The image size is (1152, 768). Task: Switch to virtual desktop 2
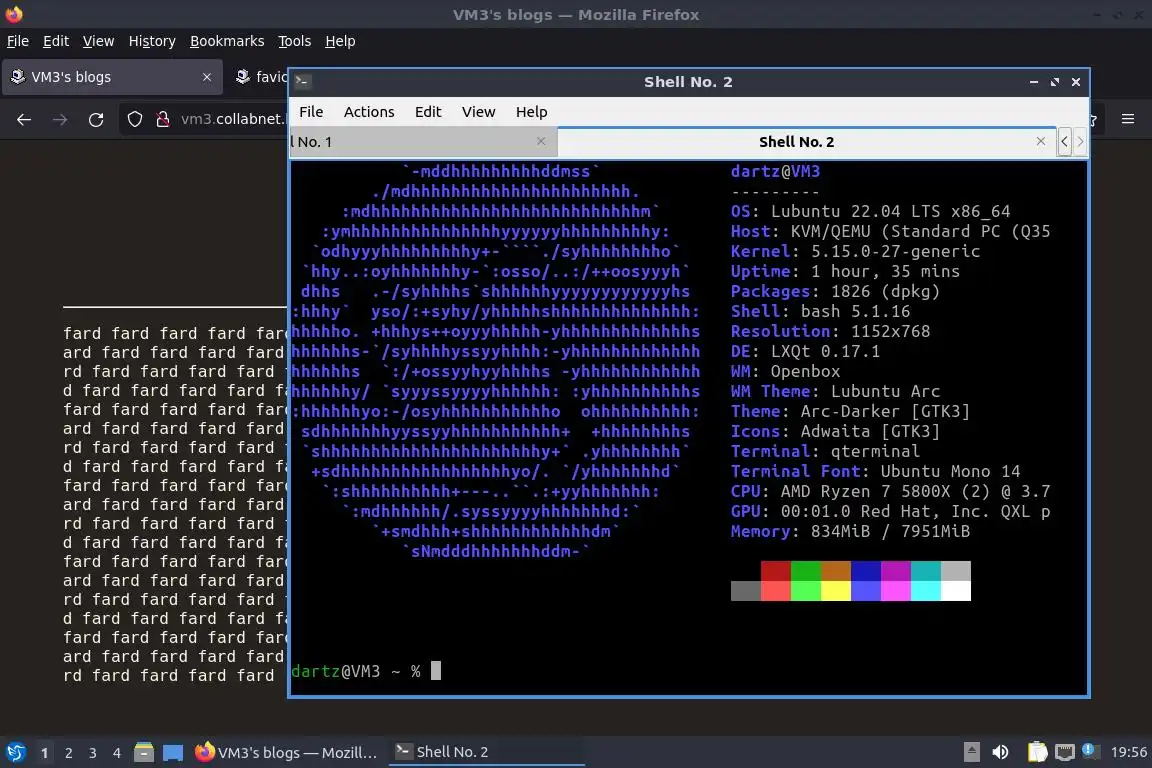[x=68, y=753]
